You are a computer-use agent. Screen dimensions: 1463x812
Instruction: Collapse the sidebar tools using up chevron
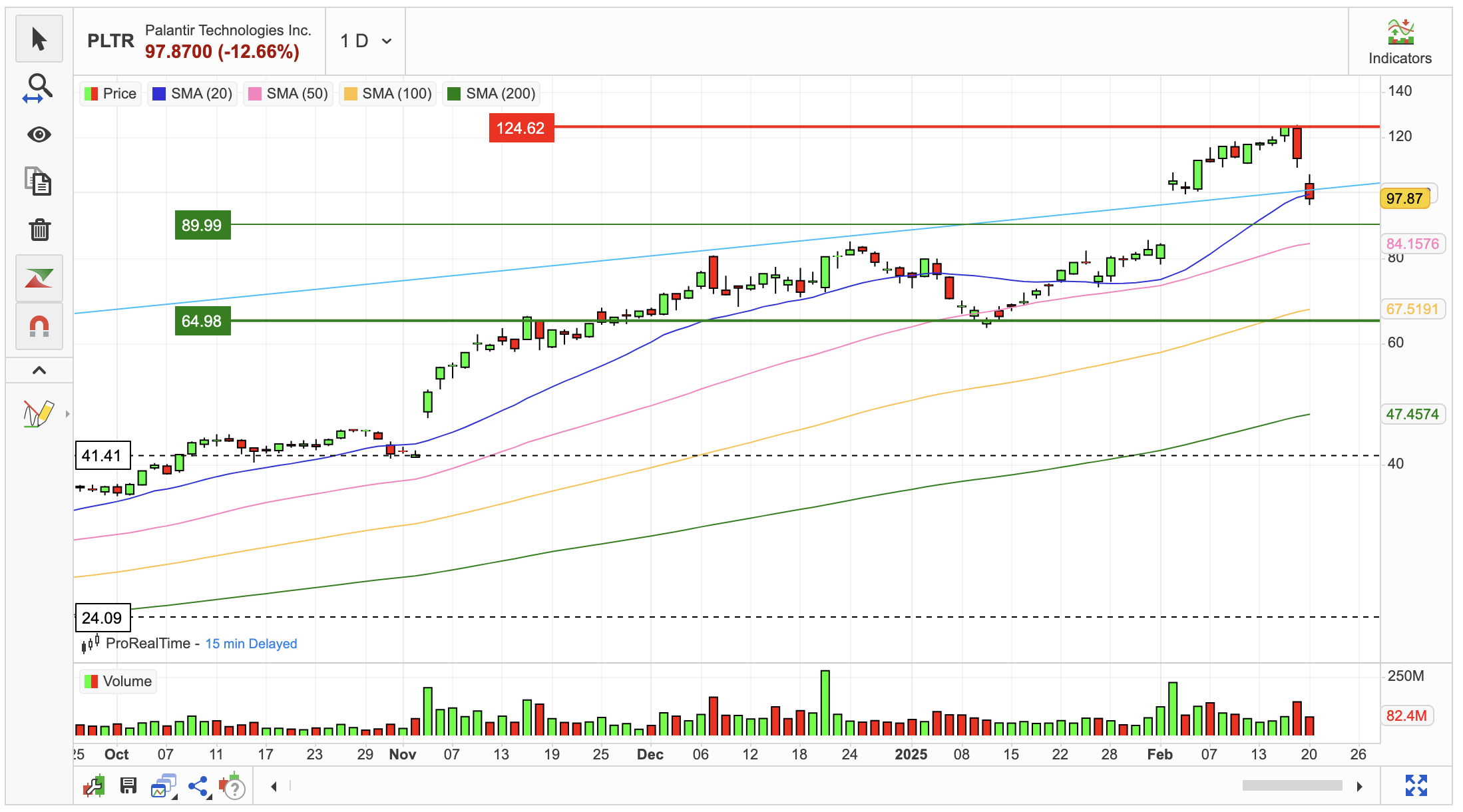tap(39, 371)
